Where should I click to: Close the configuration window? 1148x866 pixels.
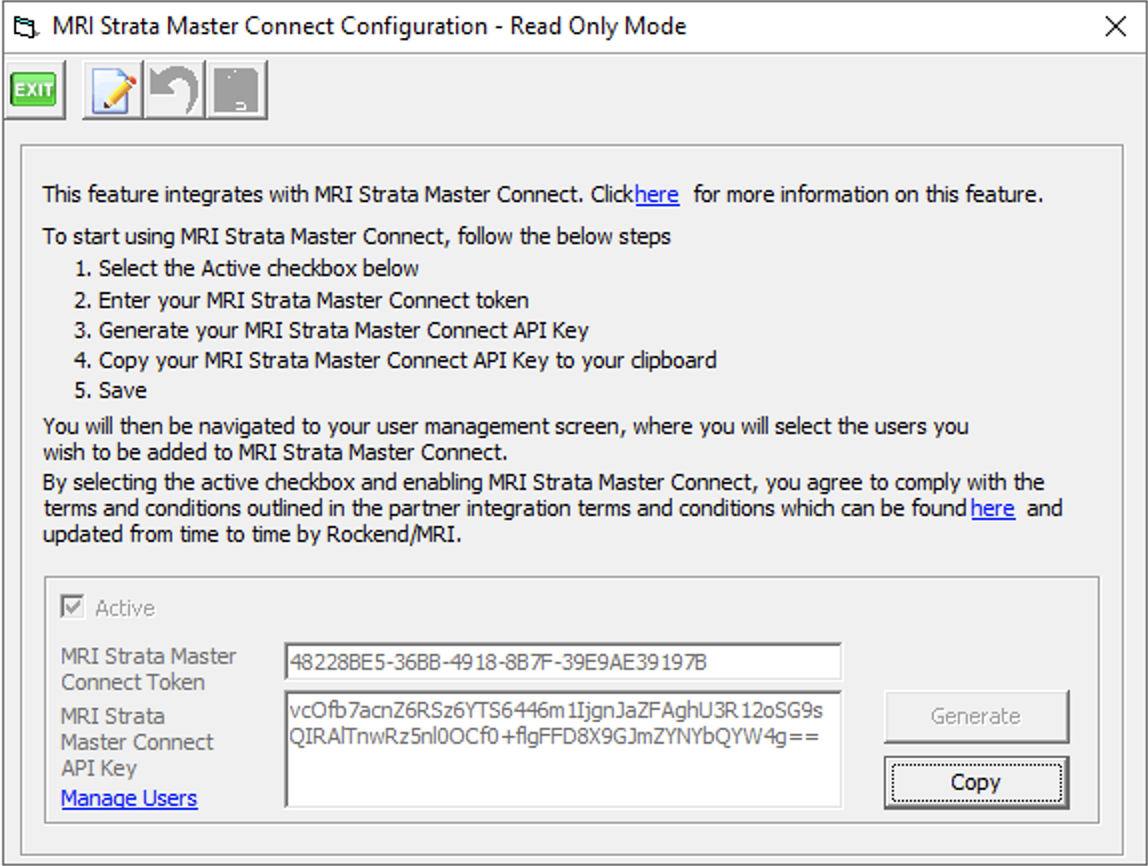coord(1115,27)
